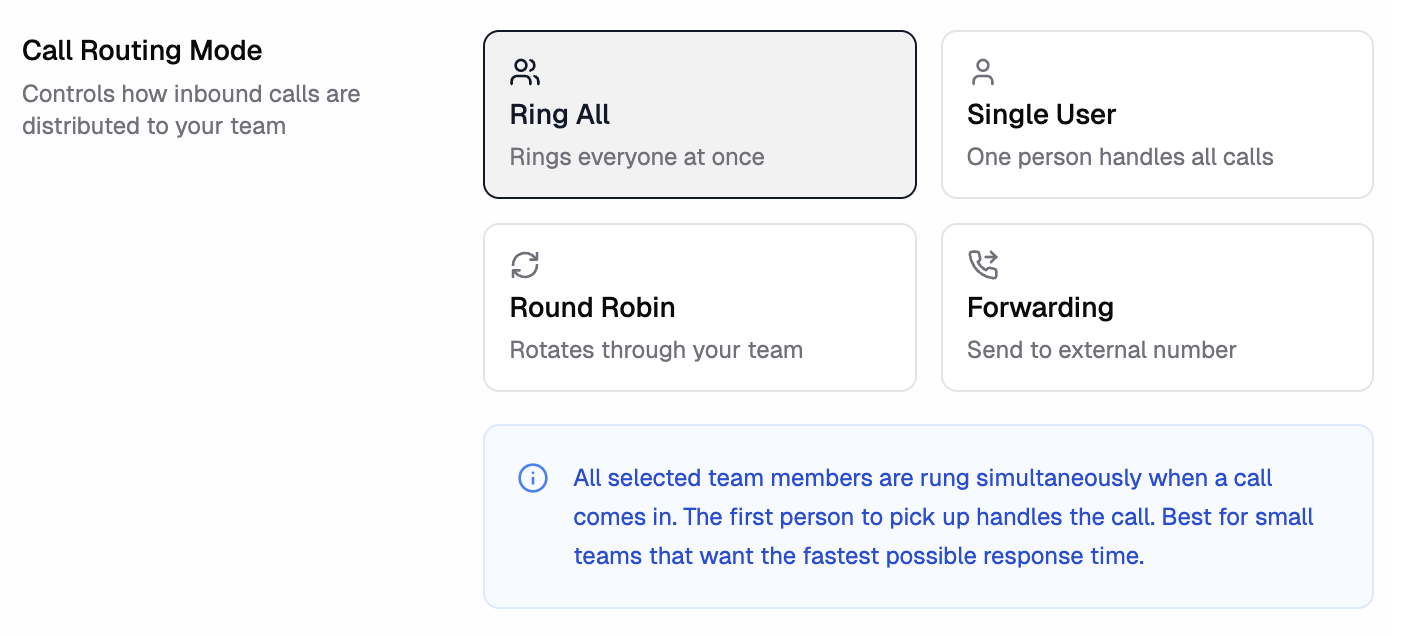
Task: Click "Rotates through your team" description
Action: tap(656, 350)
